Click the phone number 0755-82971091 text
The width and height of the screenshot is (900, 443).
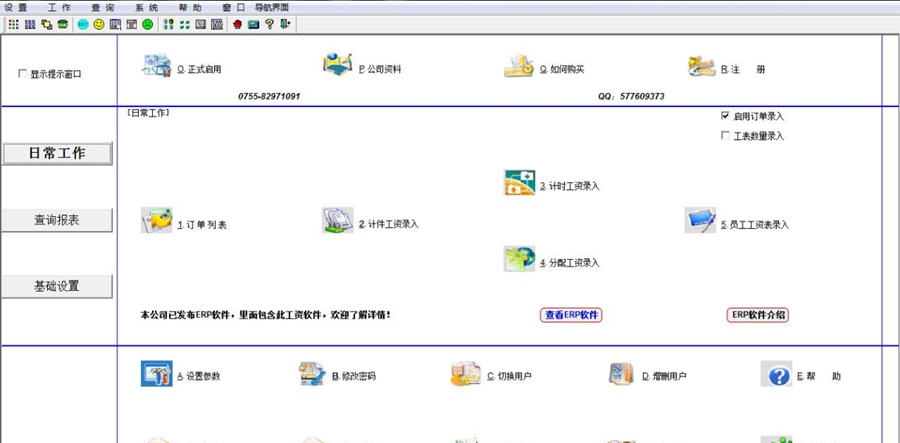click(x=269, y=96)
